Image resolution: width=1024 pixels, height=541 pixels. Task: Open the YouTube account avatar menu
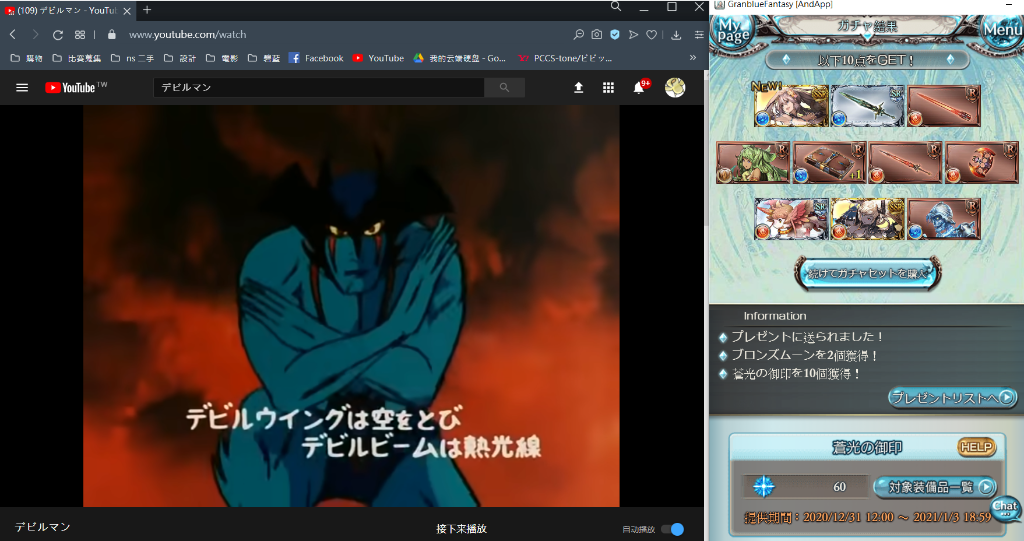pyautogui.click(x=675, y=88)
